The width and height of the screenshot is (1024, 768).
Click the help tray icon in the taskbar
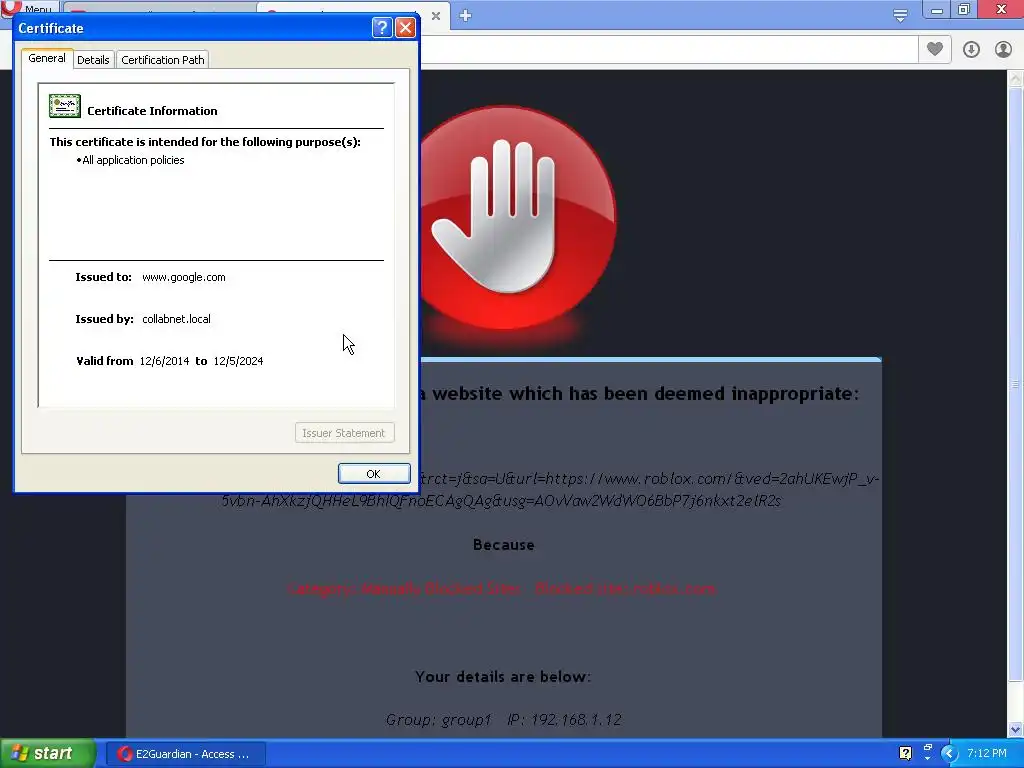pos(905,754)
